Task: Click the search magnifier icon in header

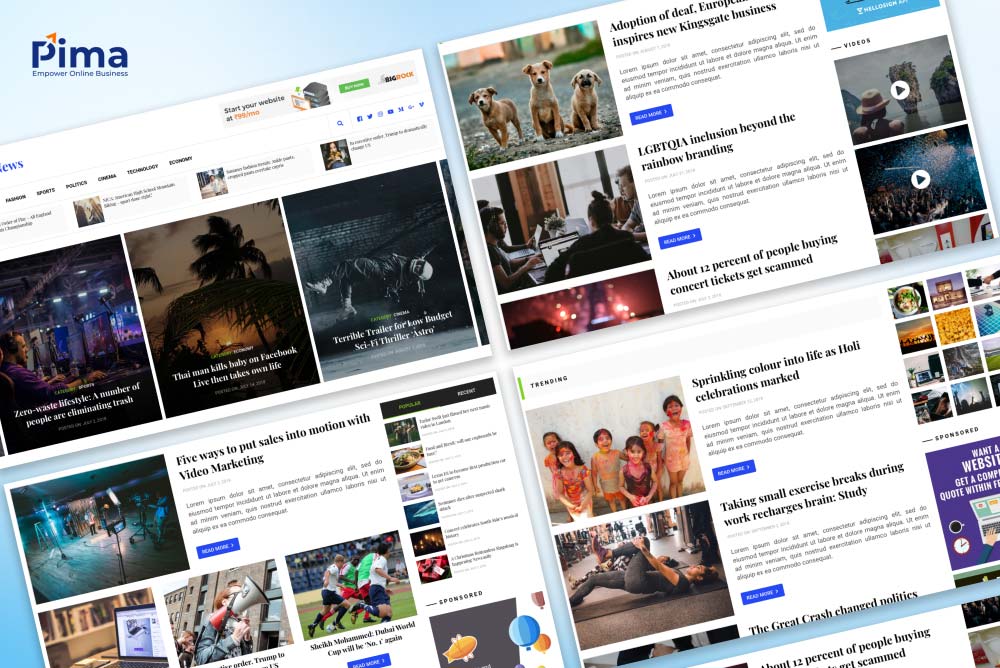Action: click(340, 124)
